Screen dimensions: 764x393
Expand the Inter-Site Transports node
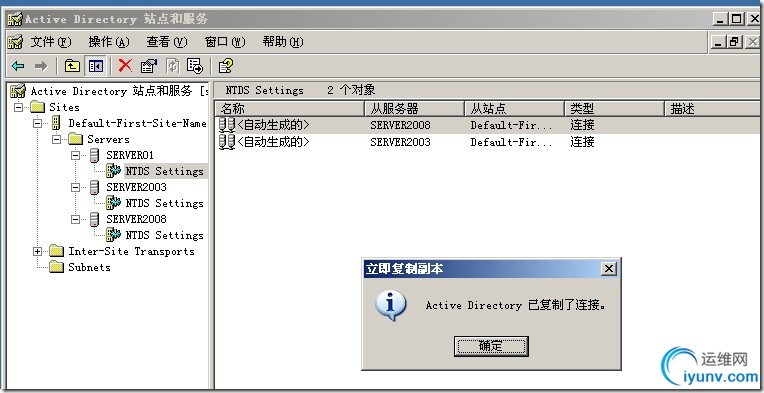coord(38,251)
